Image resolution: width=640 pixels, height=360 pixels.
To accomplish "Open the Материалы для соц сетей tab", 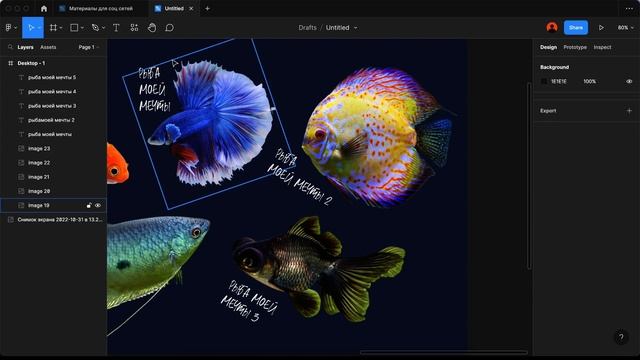I will click(100, 9).
